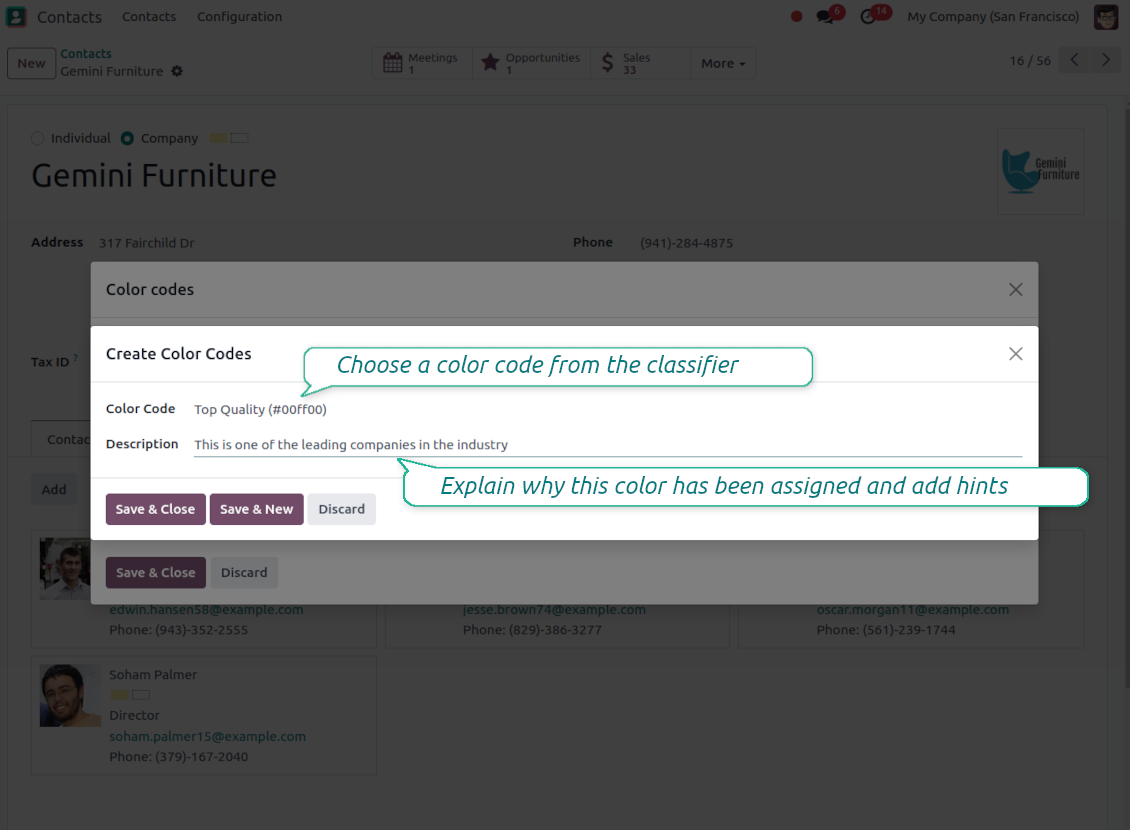Click the Opportunities star icon
Screen dimensions: 1130x830
(x=490, y=63)
